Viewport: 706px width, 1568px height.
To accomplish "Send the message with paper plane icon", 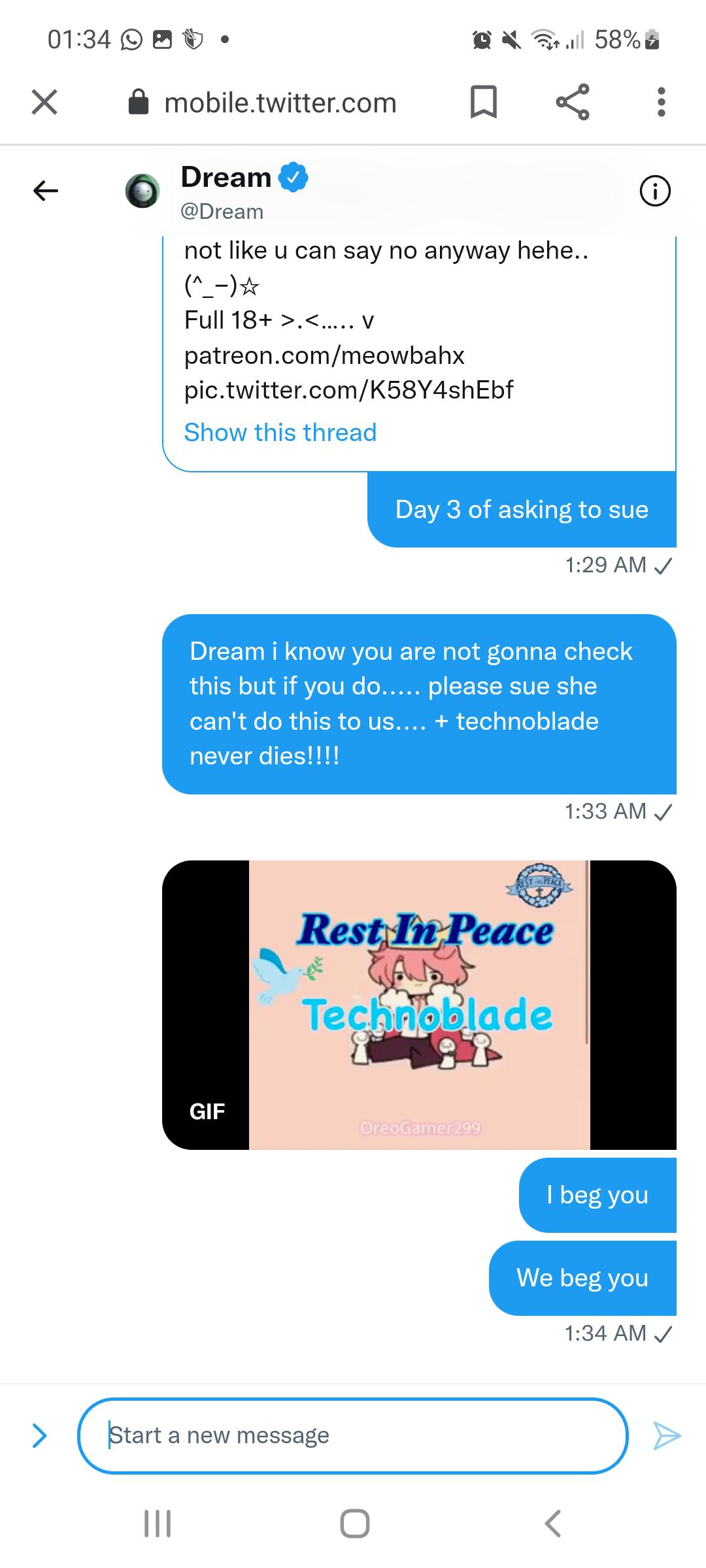I will click(667, 1435).
